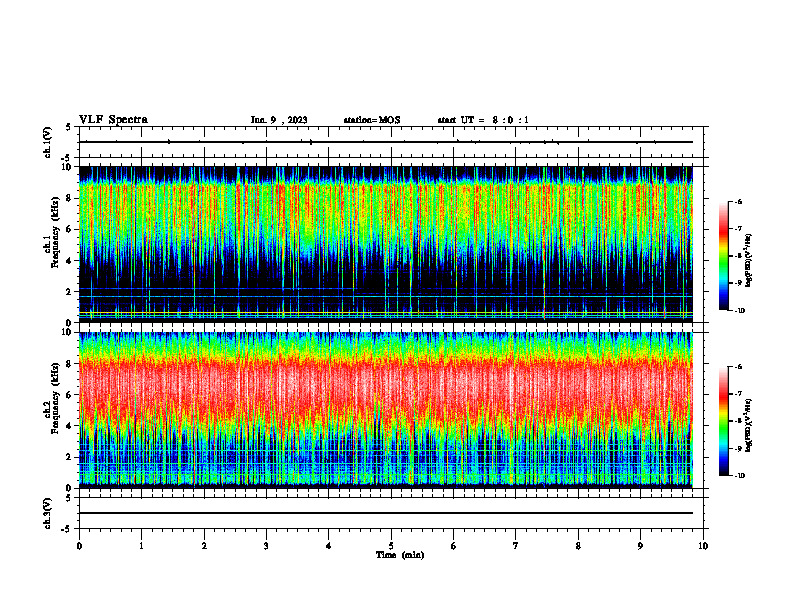This screenshot has height=612, width=792.
Task: Click the "station=MOS" header label
Action: (x=372, y=120)
